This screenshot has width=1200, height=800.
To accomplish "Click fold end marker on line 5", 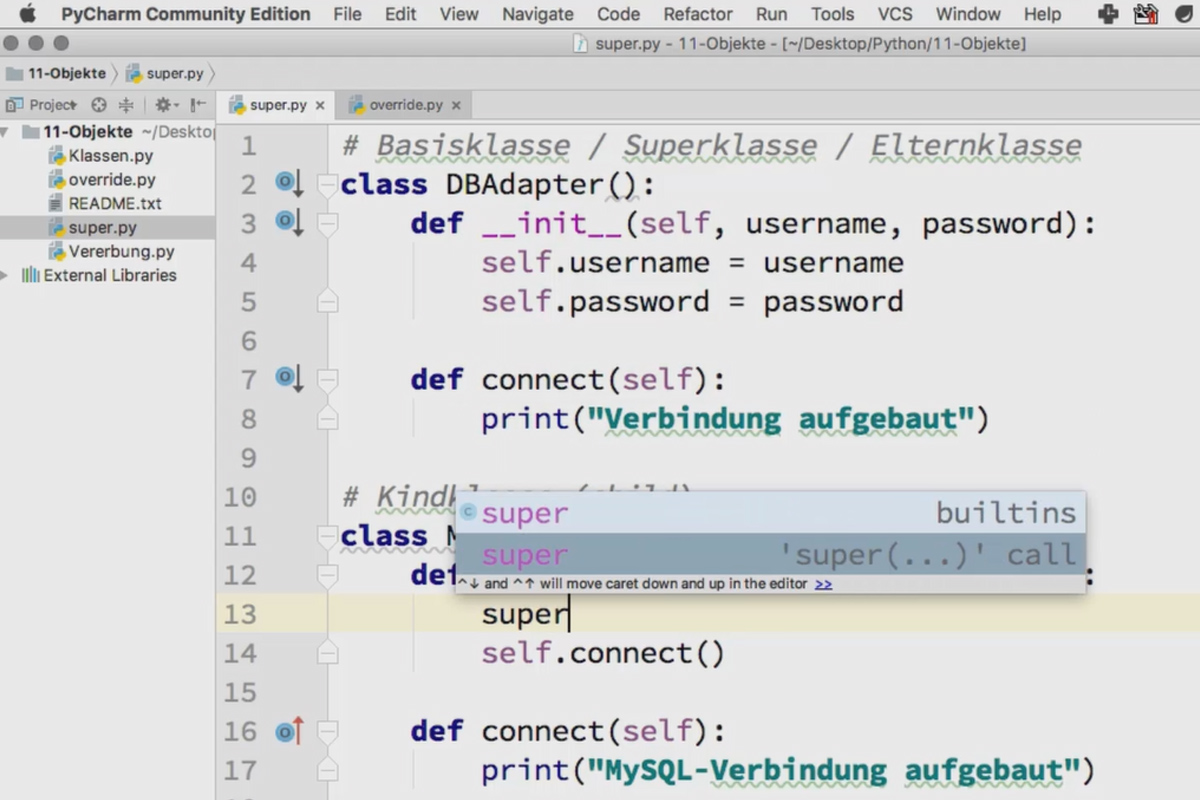I will click(x=327, y=301).
